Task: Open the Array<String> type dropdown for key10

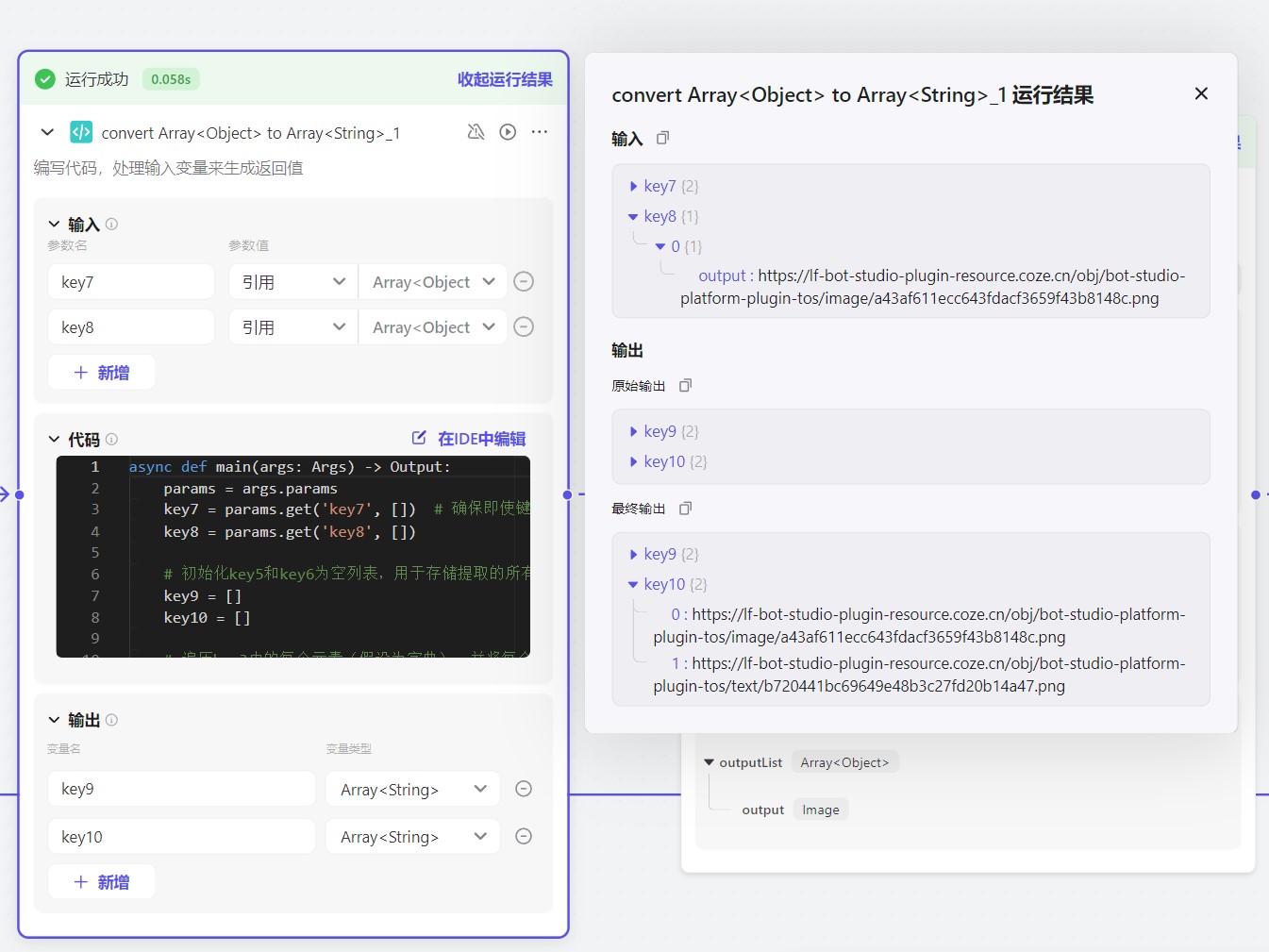Action: click(x=413, y=836)
